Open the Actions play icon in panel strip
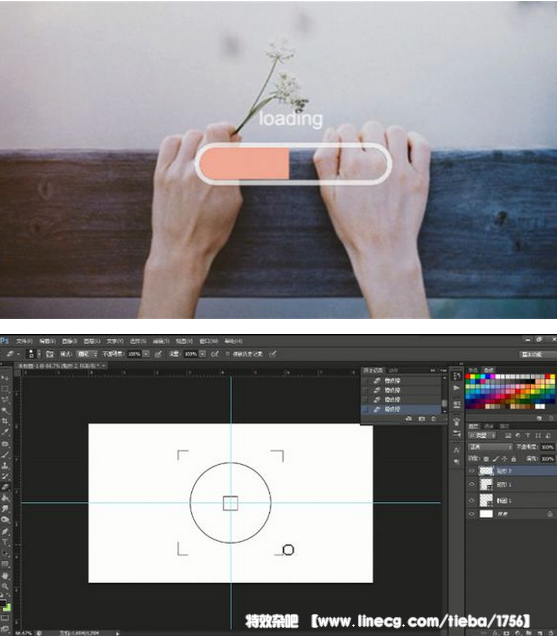 pos(456,388)
